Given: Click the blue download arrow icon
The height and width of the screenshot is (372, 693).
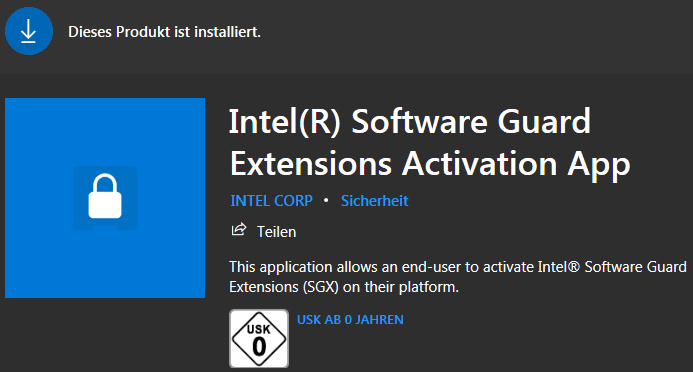Looking at the screenshot, I should [29, 31].
